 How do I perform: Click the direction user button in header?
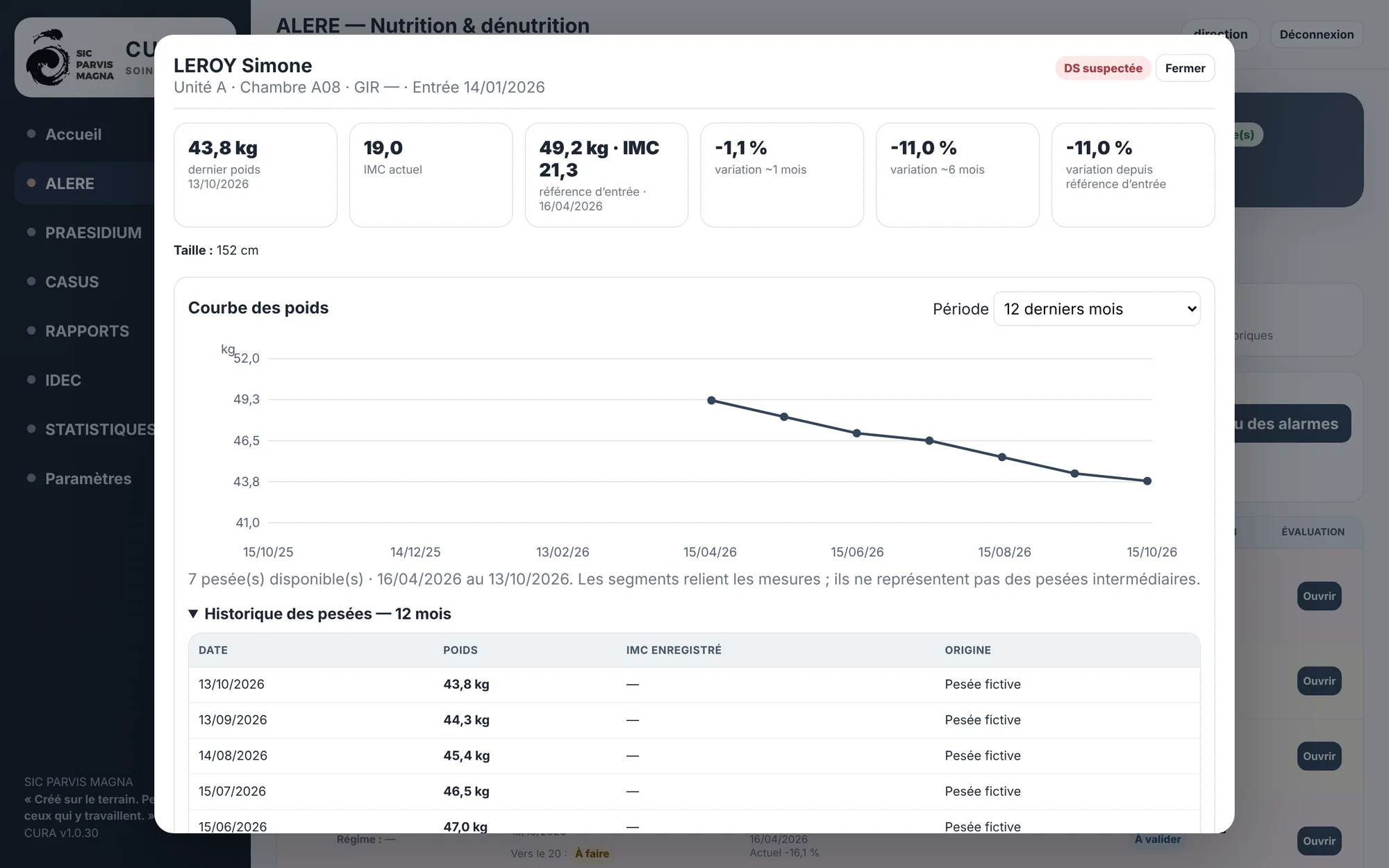(1220, 34)
